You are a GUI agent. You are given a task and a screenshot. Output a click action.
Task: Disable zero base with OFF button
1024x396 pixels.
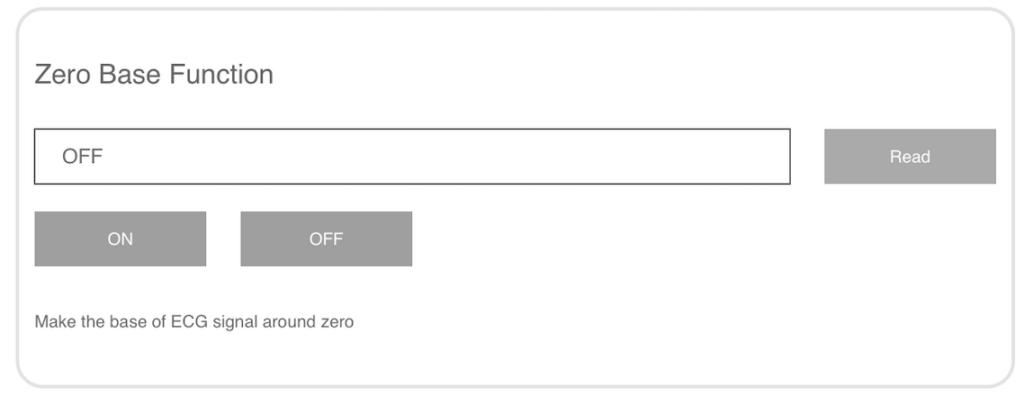tap(326, 239)
